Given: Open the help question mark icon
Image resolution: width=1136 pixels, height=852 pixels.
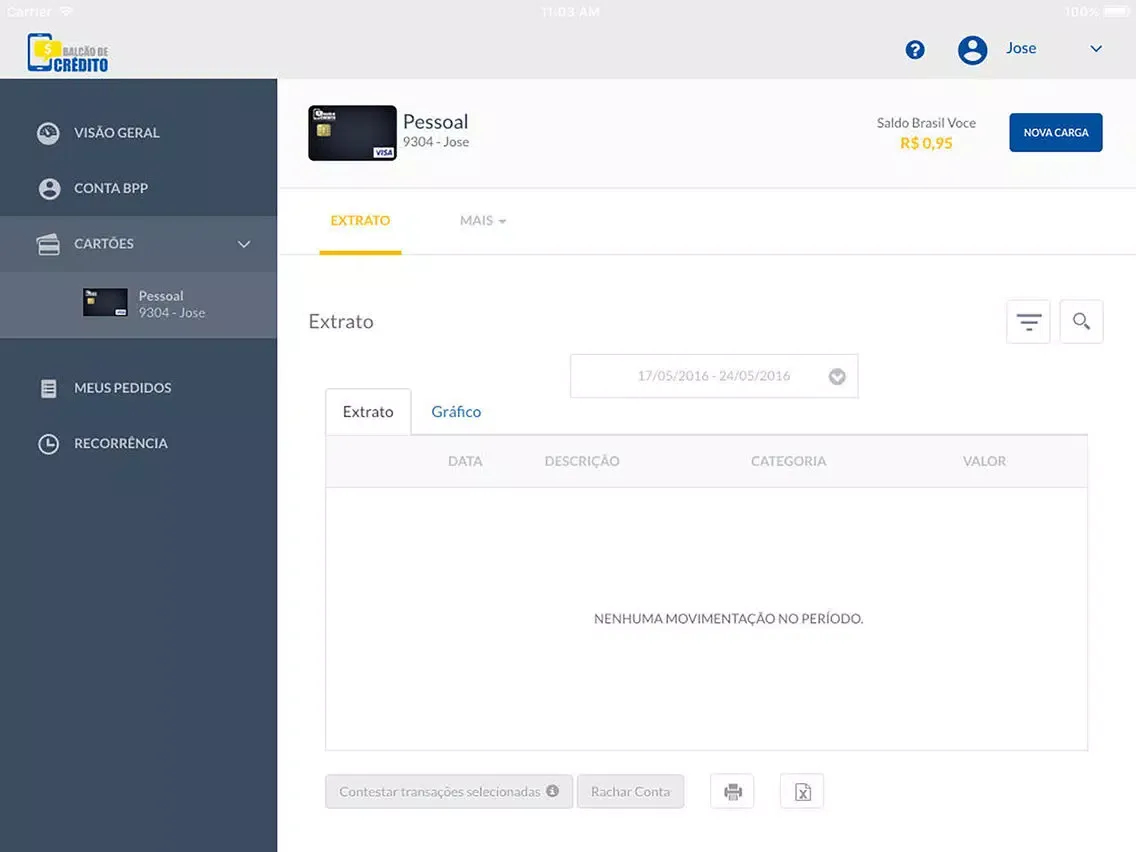Looking at the screenshot, I should pos(915,50).
